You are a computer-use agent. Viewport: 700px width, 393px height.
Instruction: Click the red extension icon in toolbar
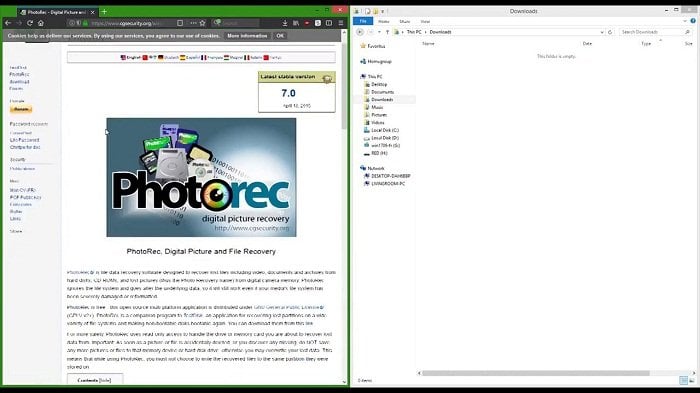point(307,23)
